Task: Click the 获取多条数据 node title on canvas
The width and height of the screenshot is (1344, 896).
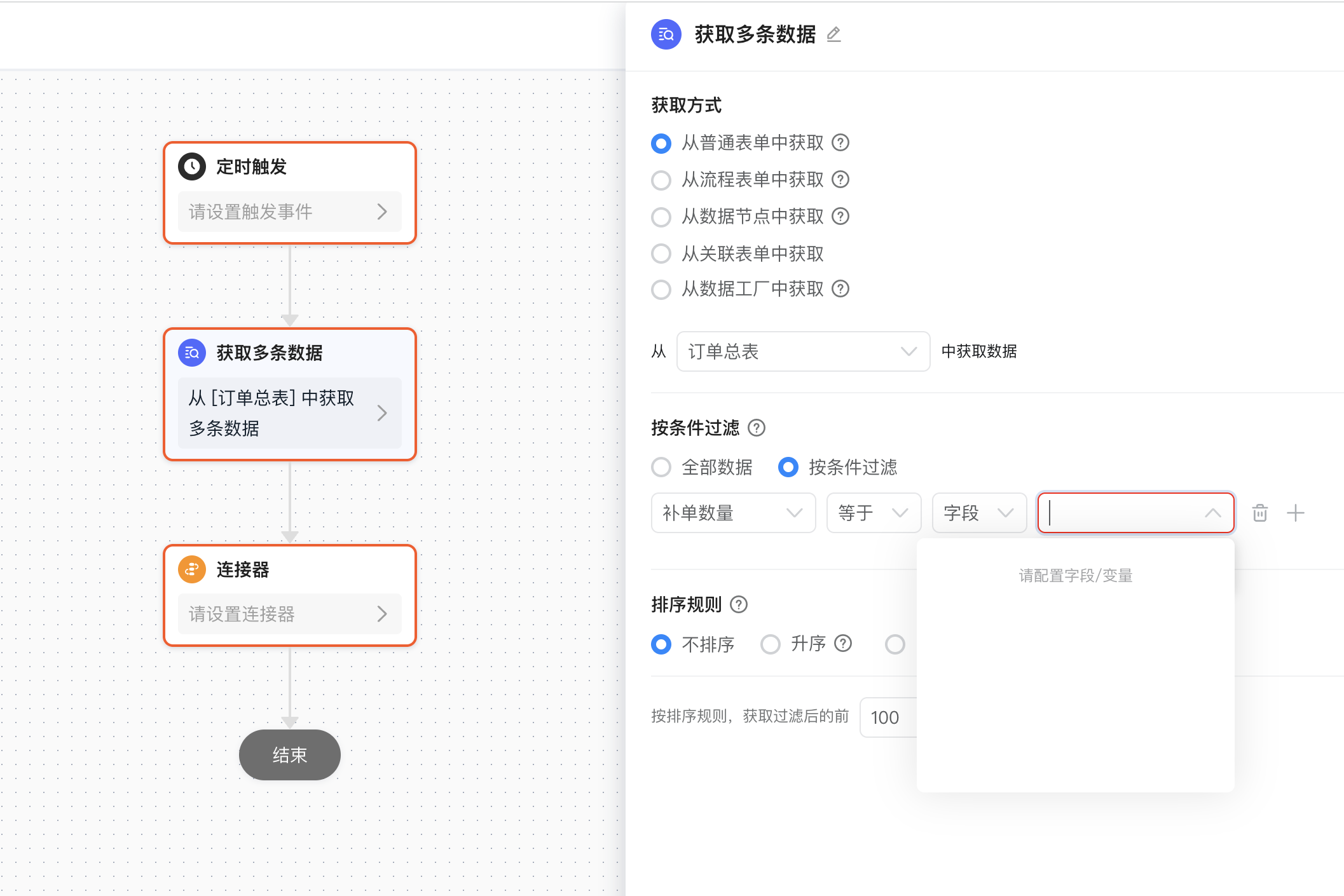Action: (270, 353)
